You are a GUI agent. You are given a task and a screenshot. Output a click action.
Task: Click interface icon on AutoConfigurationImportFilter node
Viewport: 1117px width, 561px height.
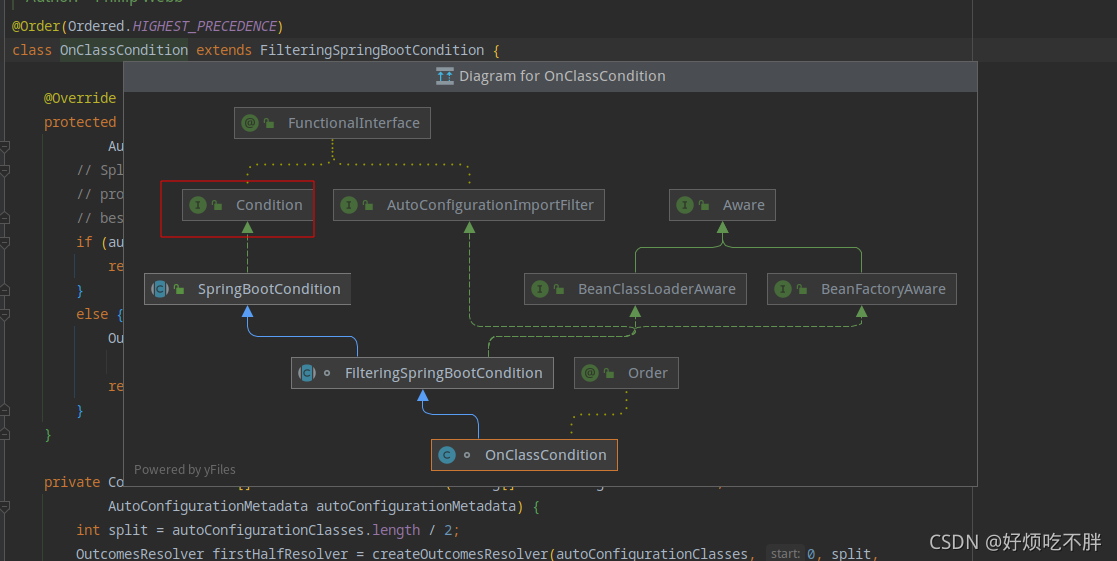[349, 205]
